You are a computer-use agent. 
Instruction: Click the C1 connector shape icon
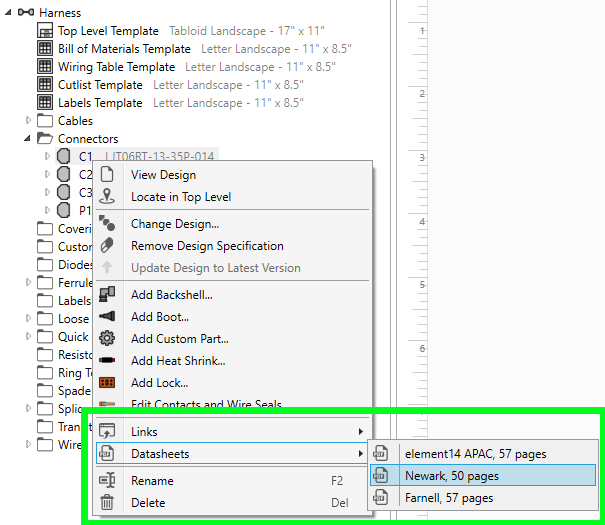pyautogui.click(x=63, y=156)
